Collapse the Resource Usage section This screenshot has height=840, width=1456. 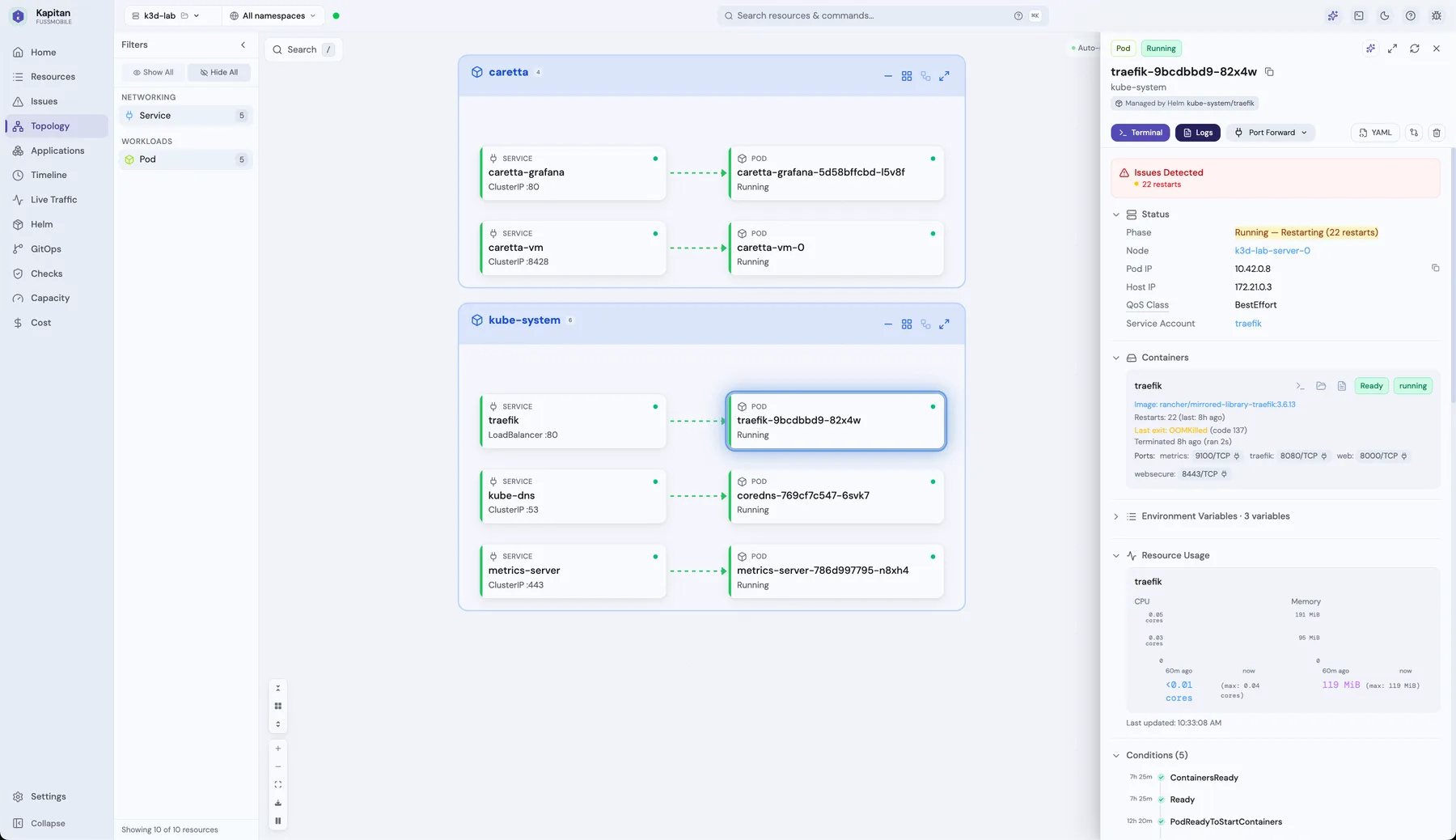[x=1116, y=556]
